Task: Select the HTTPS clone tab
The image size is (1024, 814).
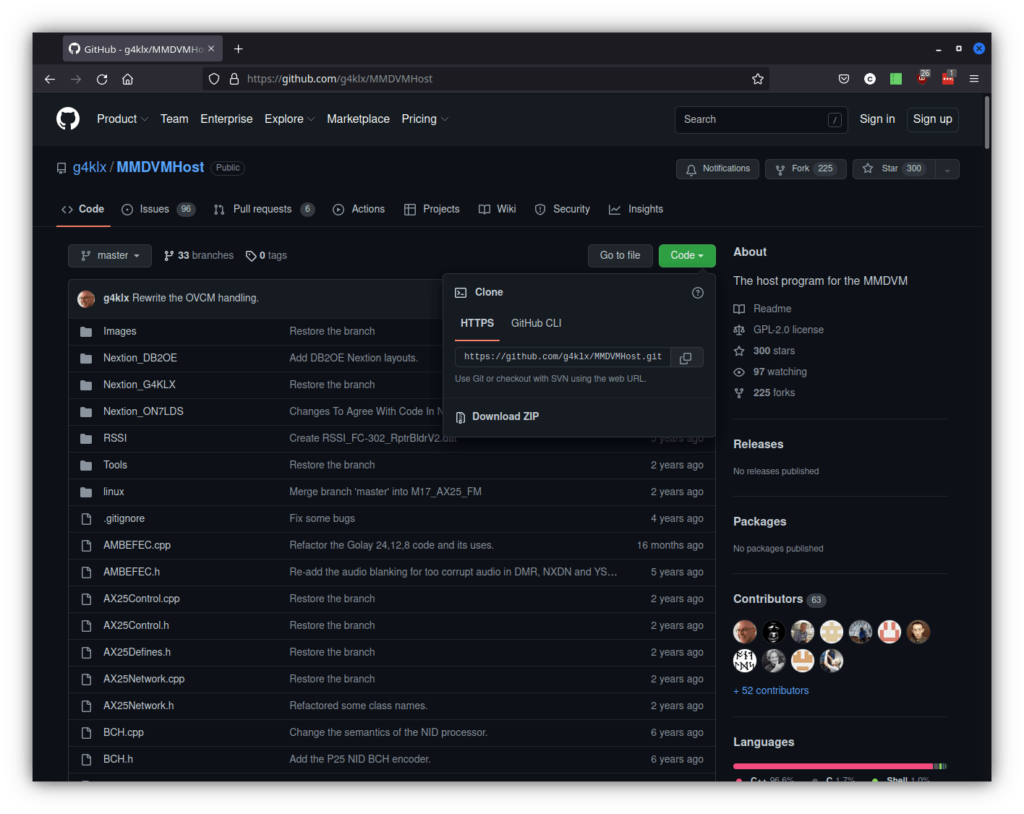Action: [x=477, y=323]
